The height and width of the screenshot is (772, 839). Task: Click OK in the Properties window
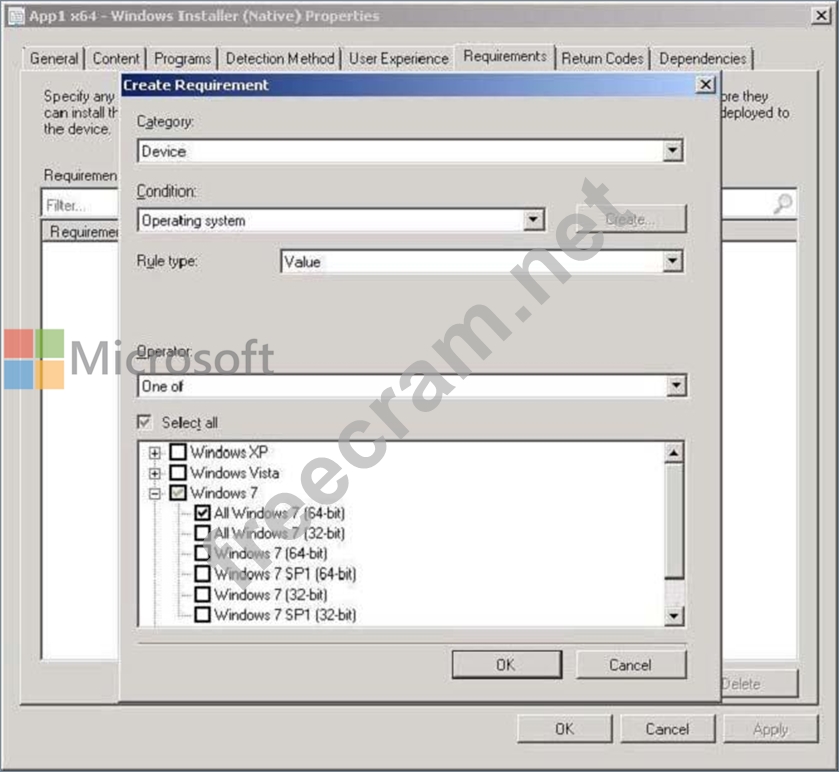(x=565, y=729)
